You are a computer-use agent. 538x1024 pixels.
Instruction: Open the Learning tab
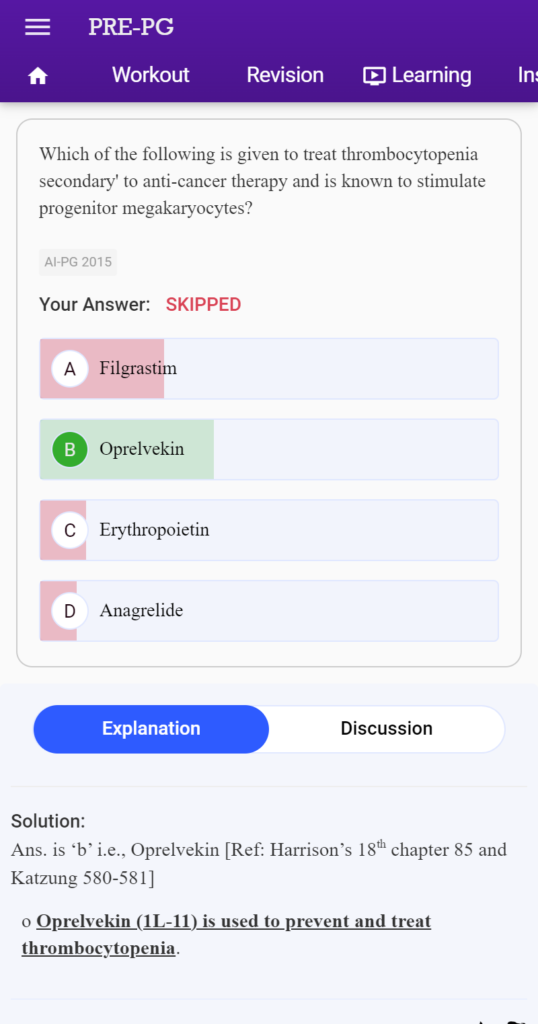[417, 75]
